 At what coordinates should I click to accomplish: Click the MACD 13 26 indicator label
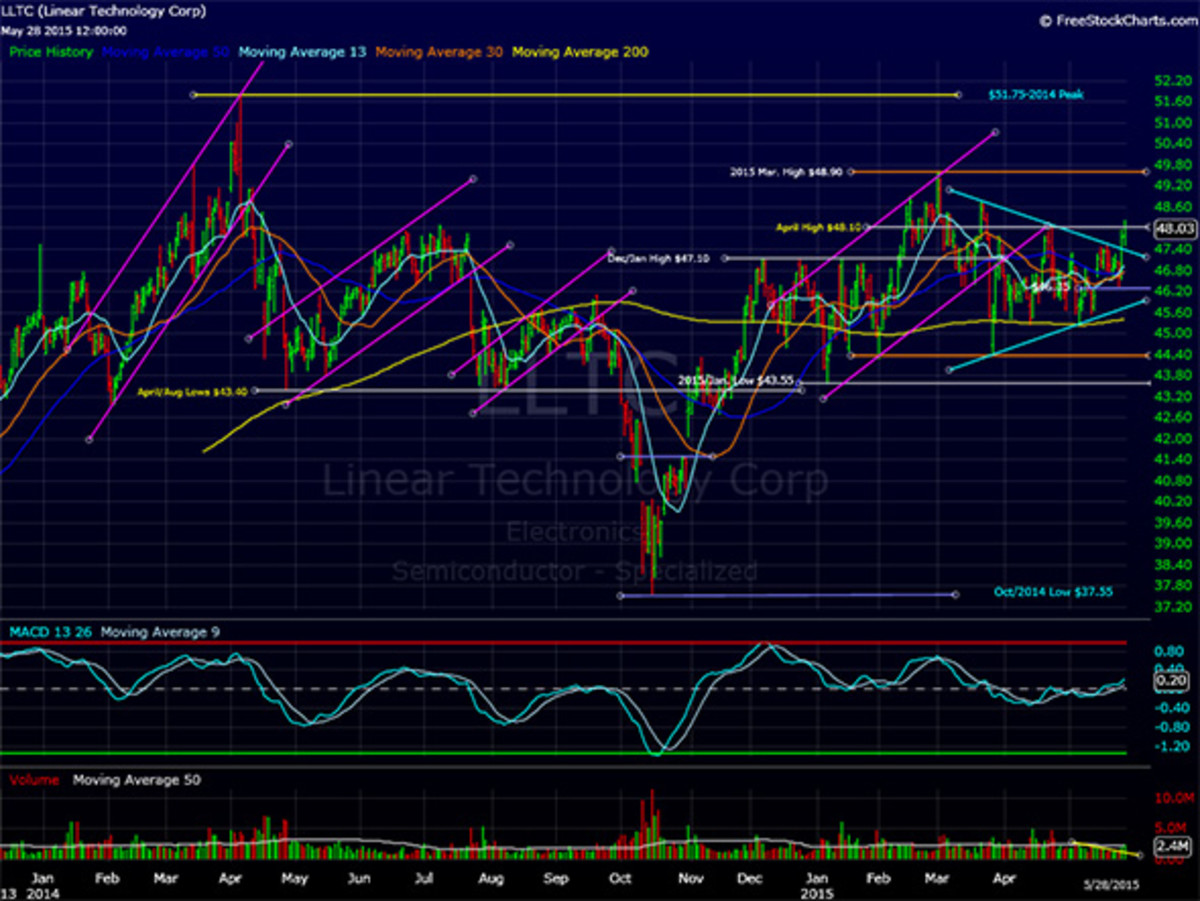51,631
